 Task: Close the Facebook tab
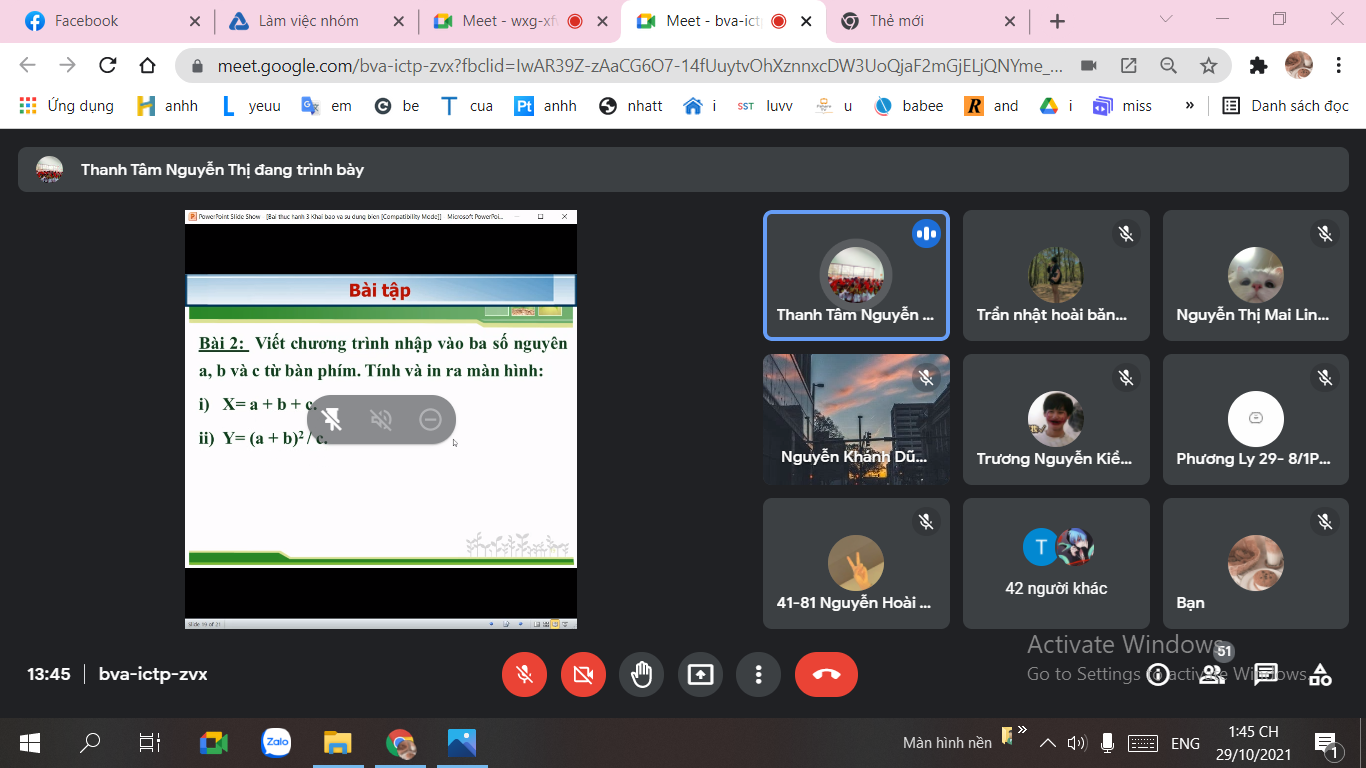(x=194, y=21)
